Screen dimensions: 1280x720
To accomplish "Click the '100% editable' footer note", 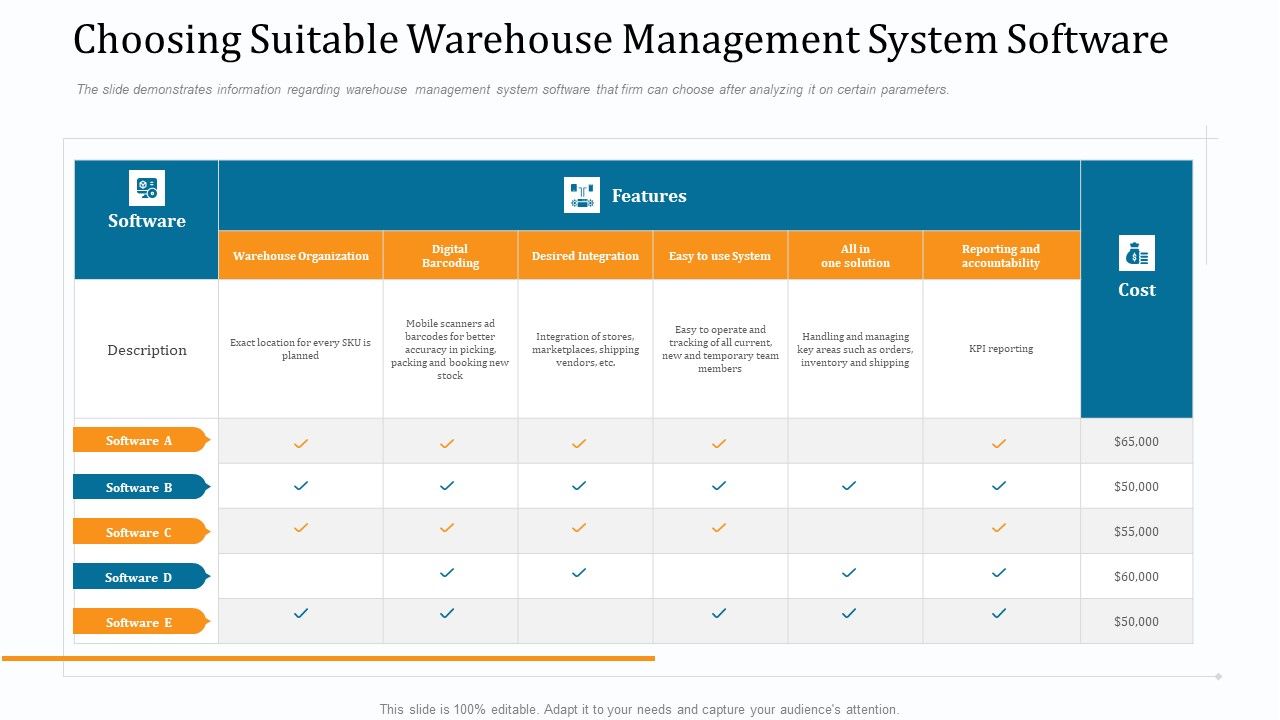I will point(639,709).
